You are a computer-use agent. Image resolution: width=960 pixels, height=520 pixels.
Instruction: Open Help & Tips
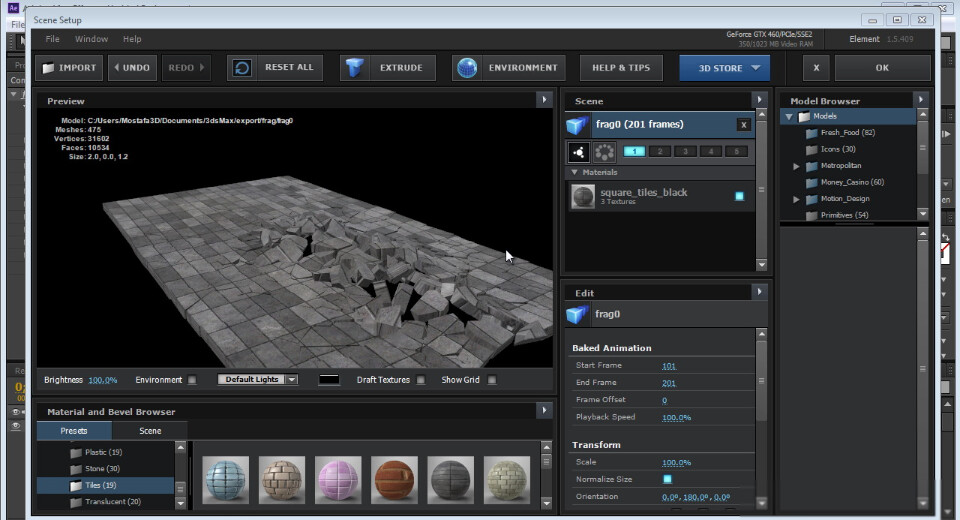(x=621, y=68)
